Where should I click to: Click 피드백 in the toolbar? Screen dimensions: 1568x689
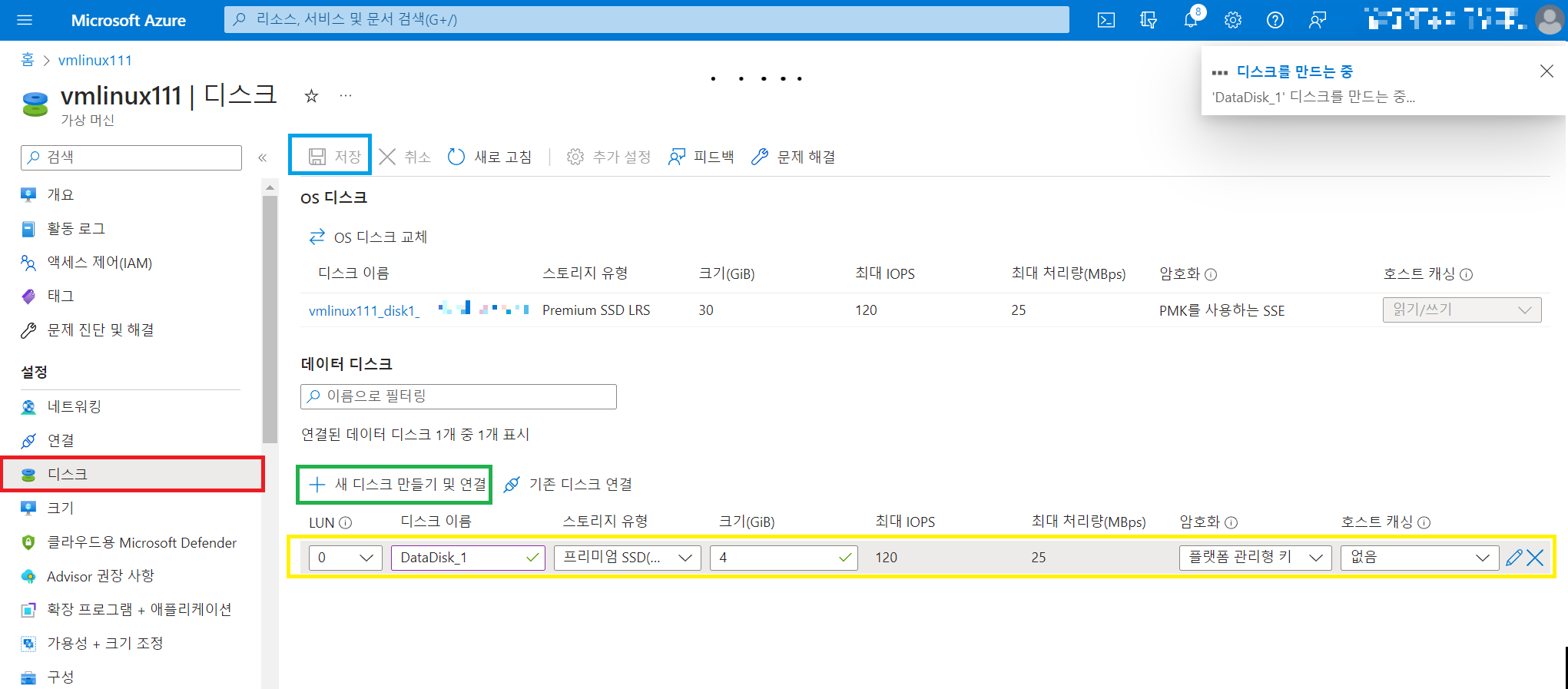pyautogui.click(x=701, y=157)
